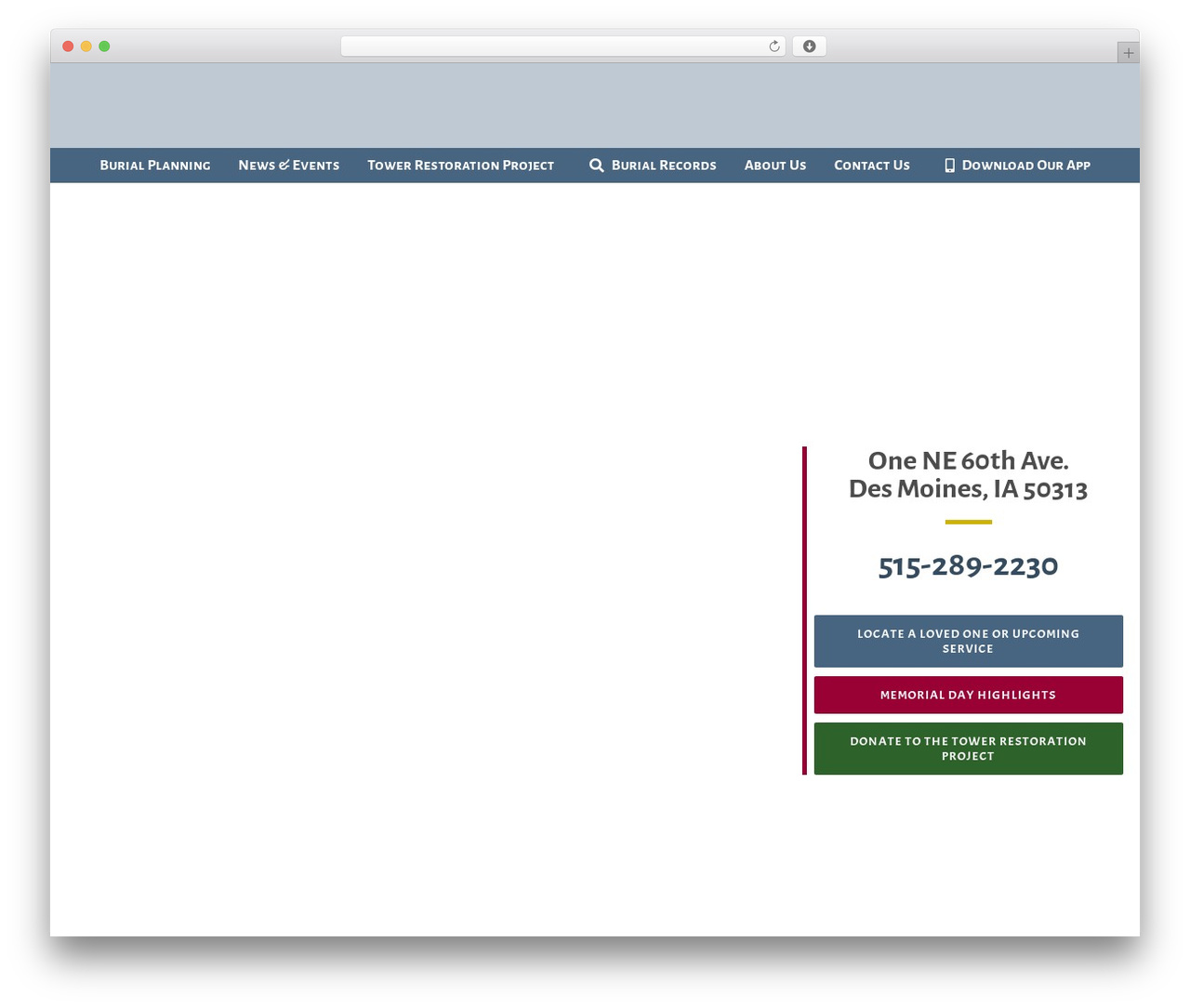Viewport: 1190px width, 1008px height.
Task: Open the Burial Planning menu item
Action: pos(155,166)
